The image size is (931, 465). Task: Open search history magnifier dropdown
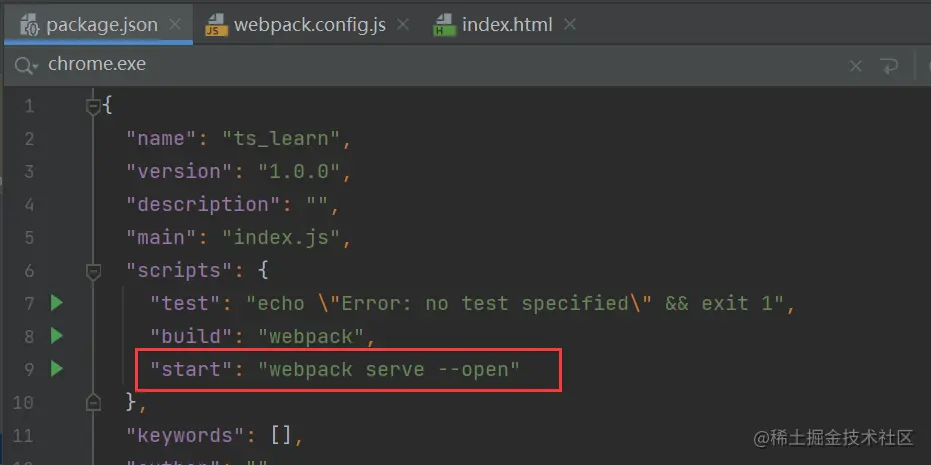[x=27, y=65]
